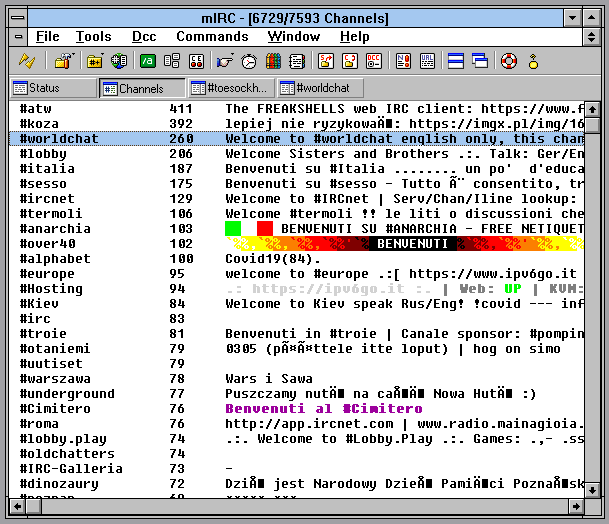Select the #termoli channel row
This screenshot has width=609, height=524.
pyautogui.click(x=297, y=214)
